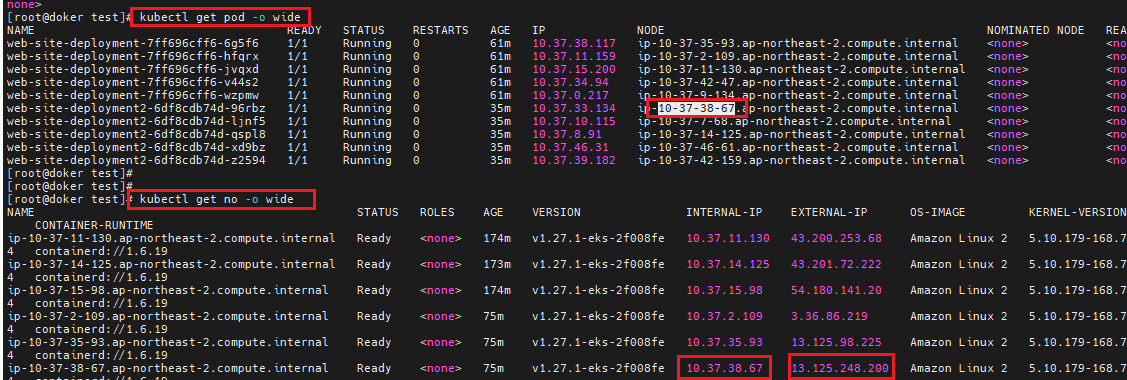
Task: Click pod IP 10.37.8.91
Action: [567, 134]
